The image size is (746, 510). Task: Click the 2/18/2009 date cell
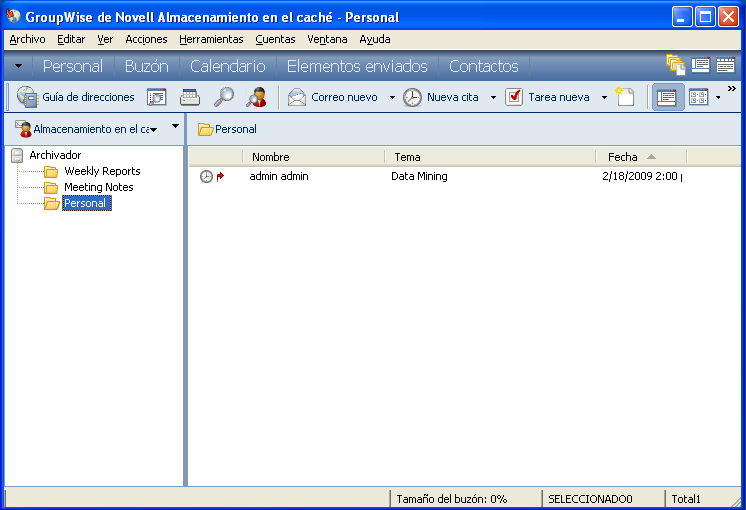[642, 176]
